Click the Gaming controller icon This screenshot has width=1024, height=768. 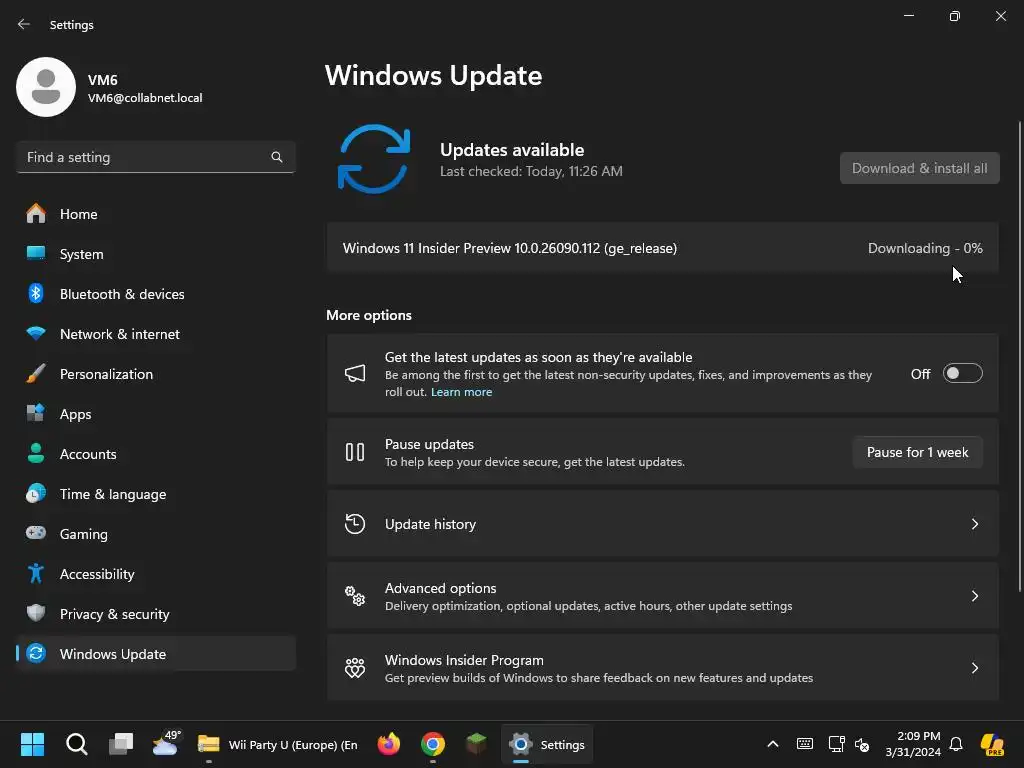(36, 533)
